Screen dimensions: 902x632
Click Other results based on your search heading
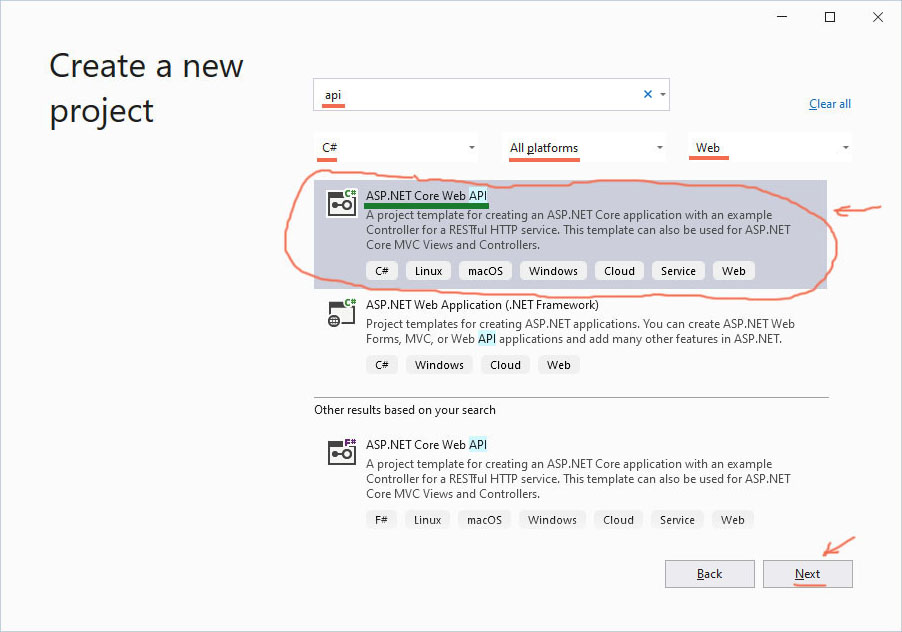(404, 410)
